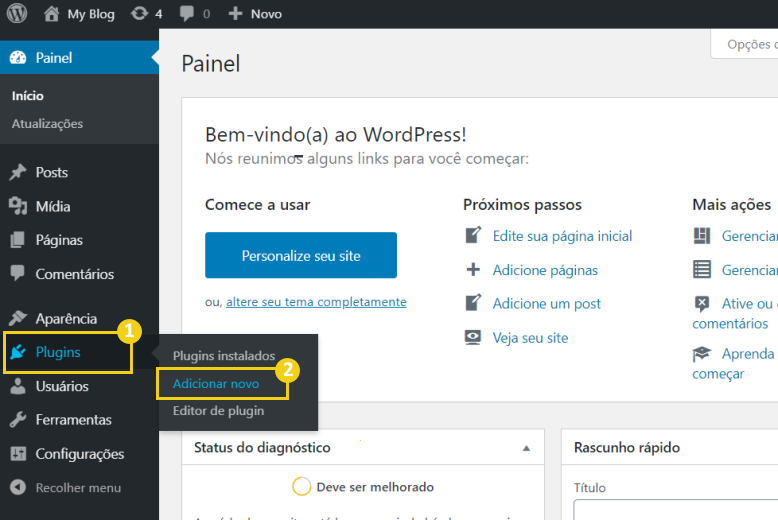Open Editor de plugin from flyout
This screenshot has height=520, width=778.
click(218, 411)
